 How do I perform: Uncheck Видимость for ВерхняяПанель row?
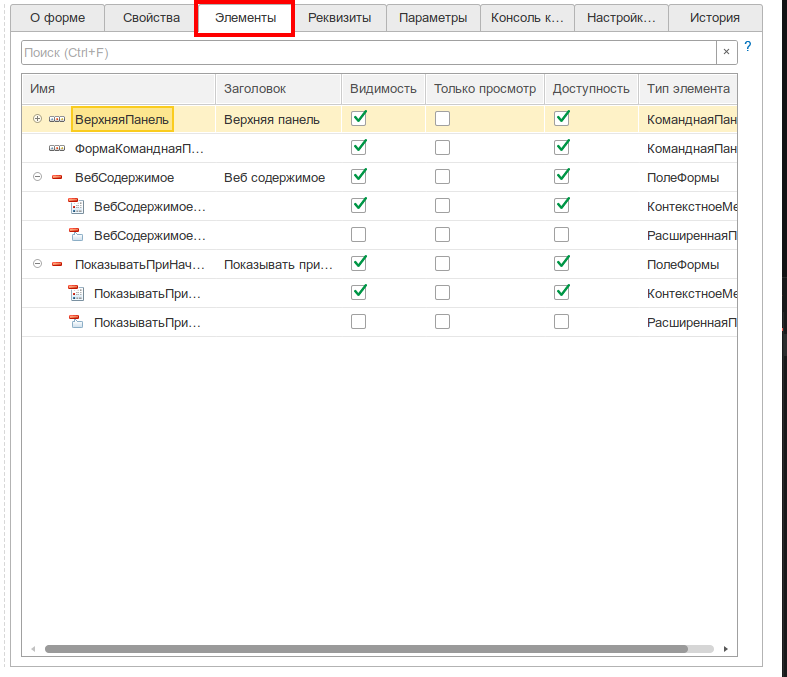click(x=358, y=118)
